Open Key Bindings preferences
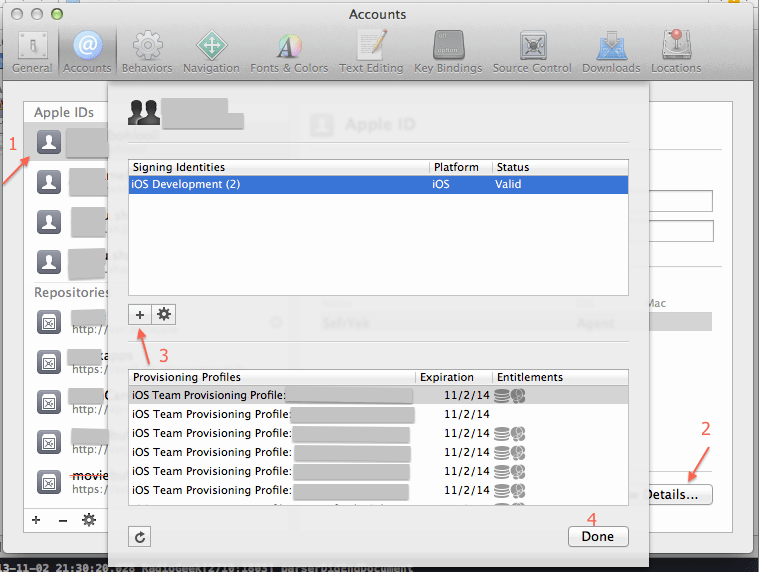This screenshot has width=759, height=572. click(x=448, y=52)
